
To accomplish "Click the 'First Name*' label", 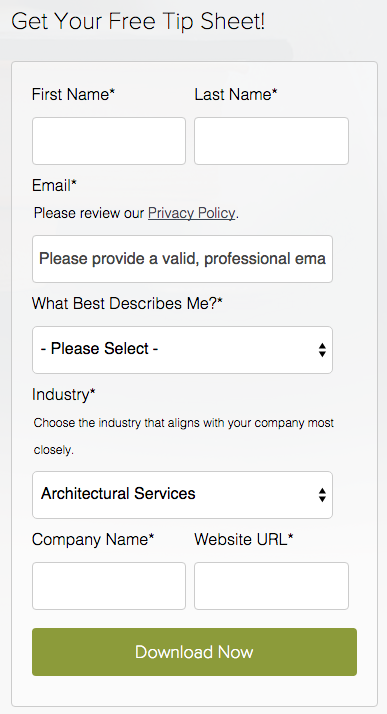I will tap(73, 94).
